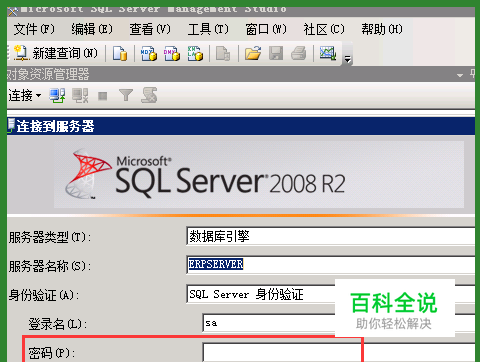Click the 服务器名称 field with ERPSERVER
Screen dimensions: 480x362
(x=331, y=265)
